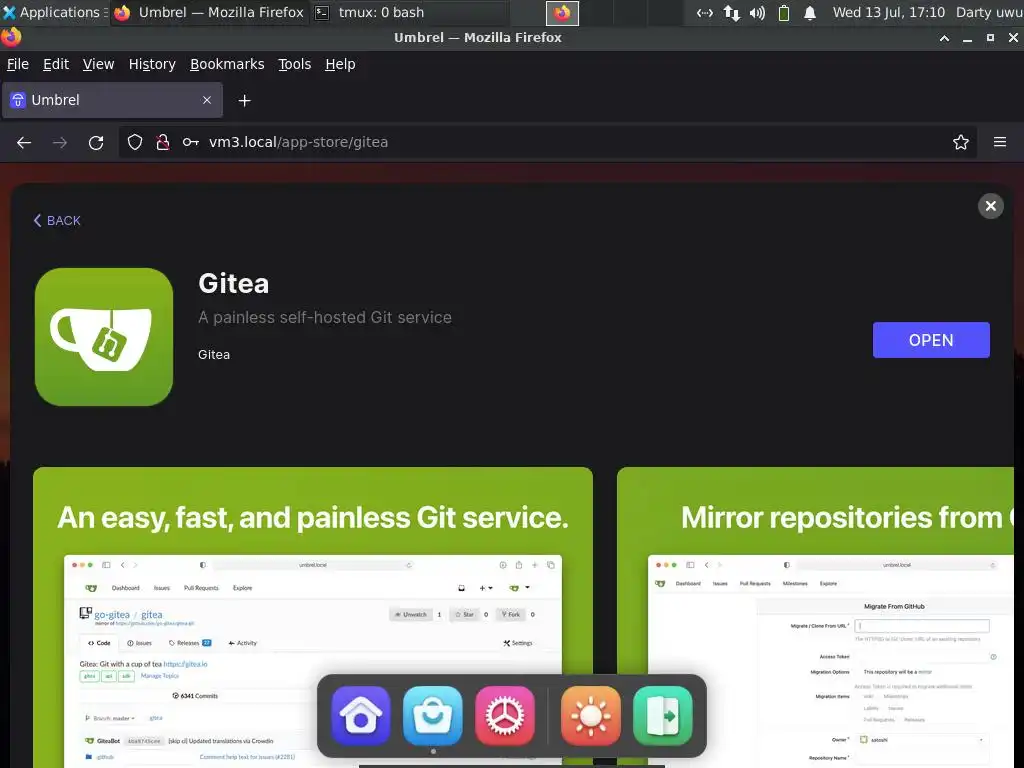Click the Gitea title heading
This screenshot has height=768, width=1024.
(x=233, y=283)
